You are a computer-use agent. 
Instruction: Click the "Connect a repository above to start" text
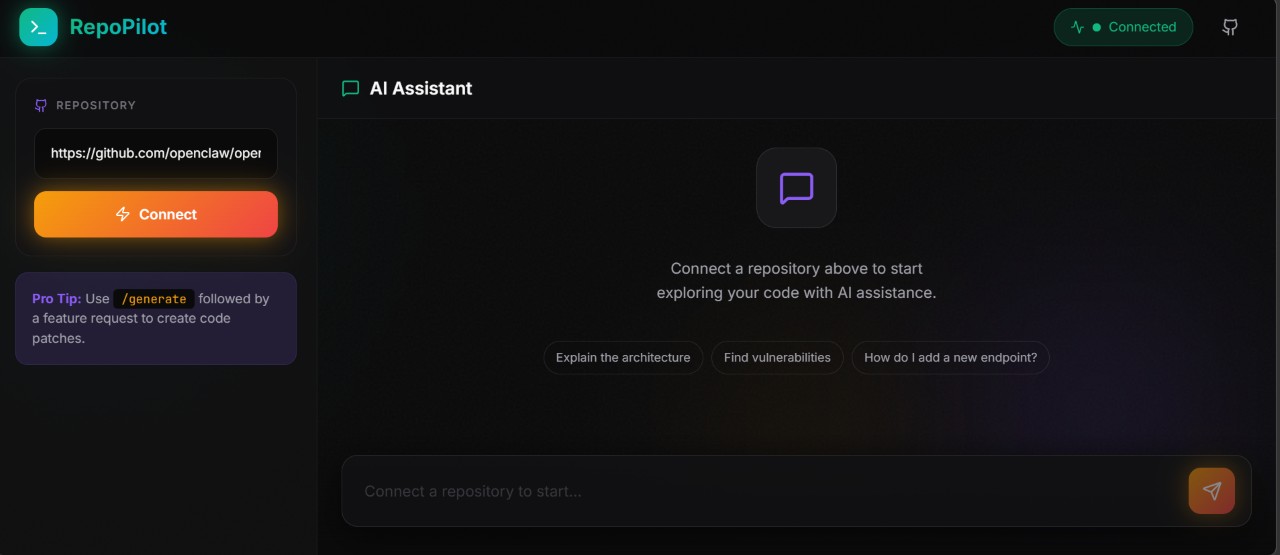pos(796,268)
